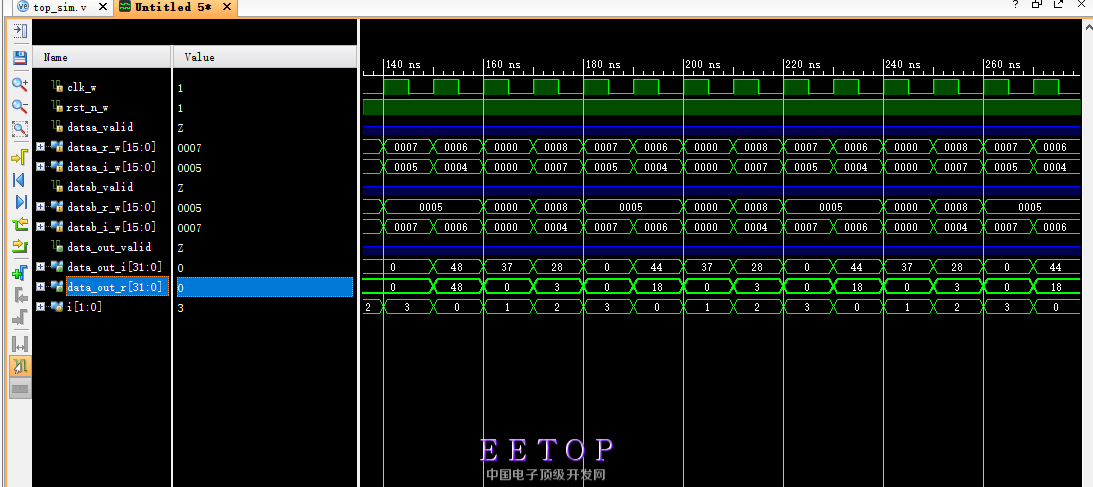
Task: Click the 200 ns time ruler label
Action: click(x=703, y=64)
